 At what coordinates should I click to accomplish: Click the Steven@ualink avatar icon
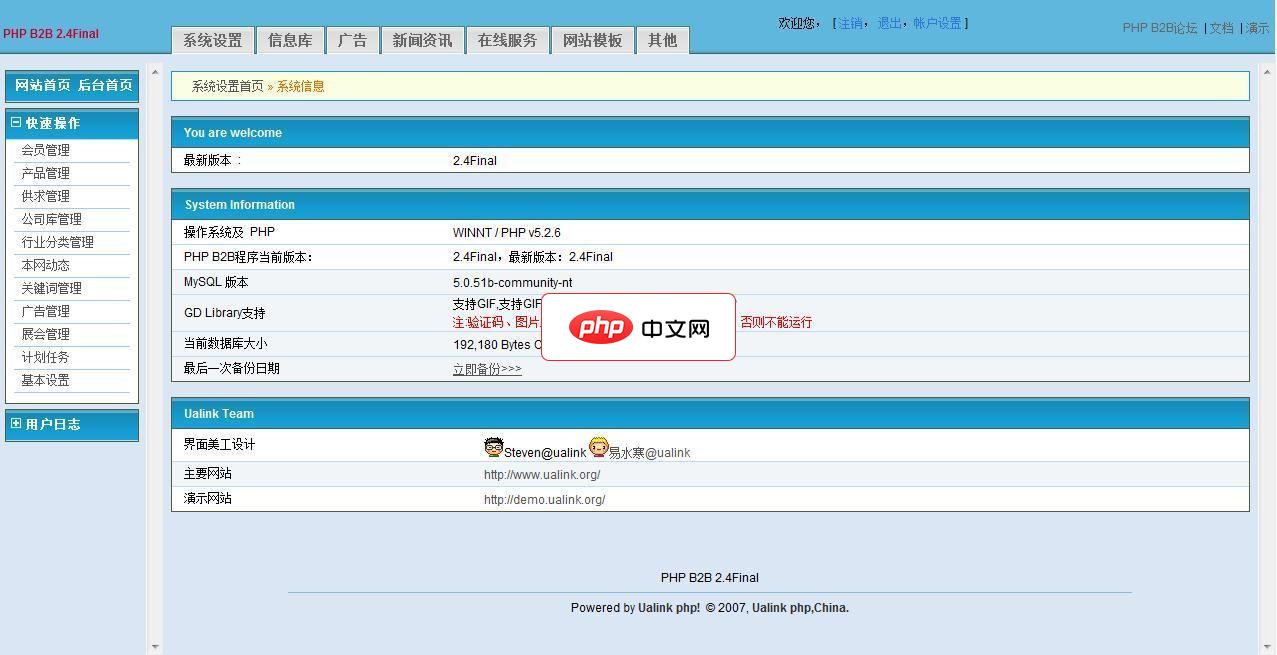tap(494, 447)
